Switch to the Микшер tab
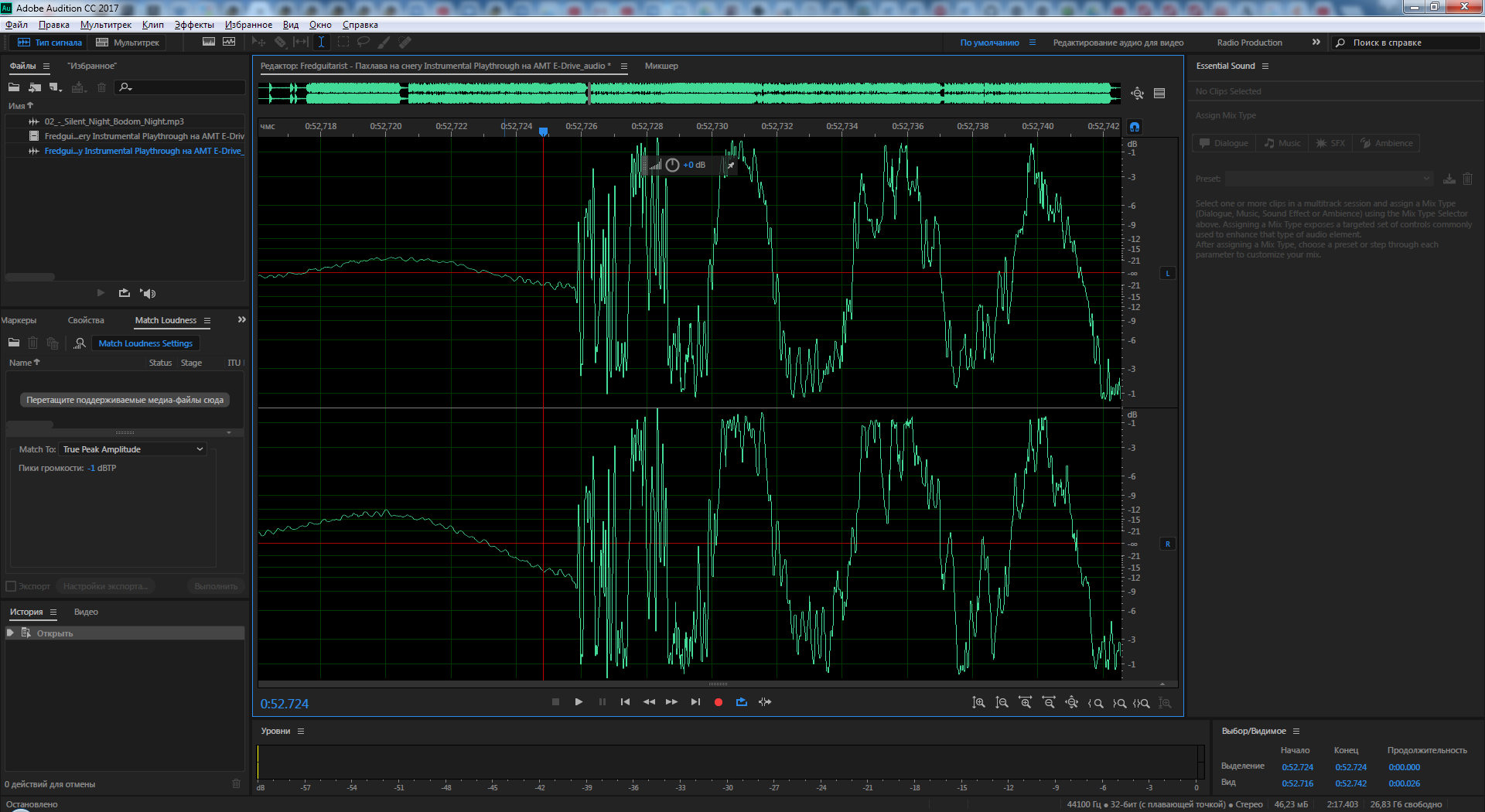 661,66
